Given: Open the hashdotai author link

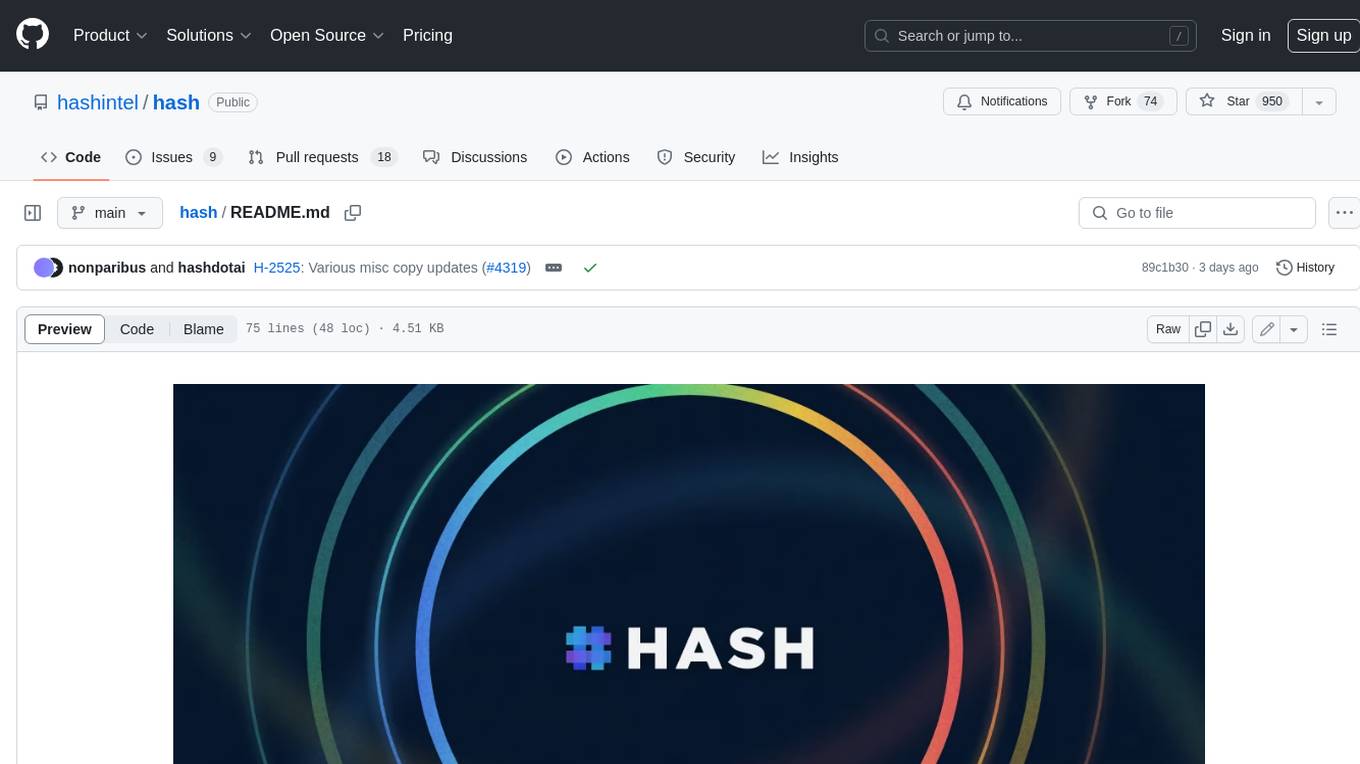Looking at the screenshot, I should click(x=211, y=268).
